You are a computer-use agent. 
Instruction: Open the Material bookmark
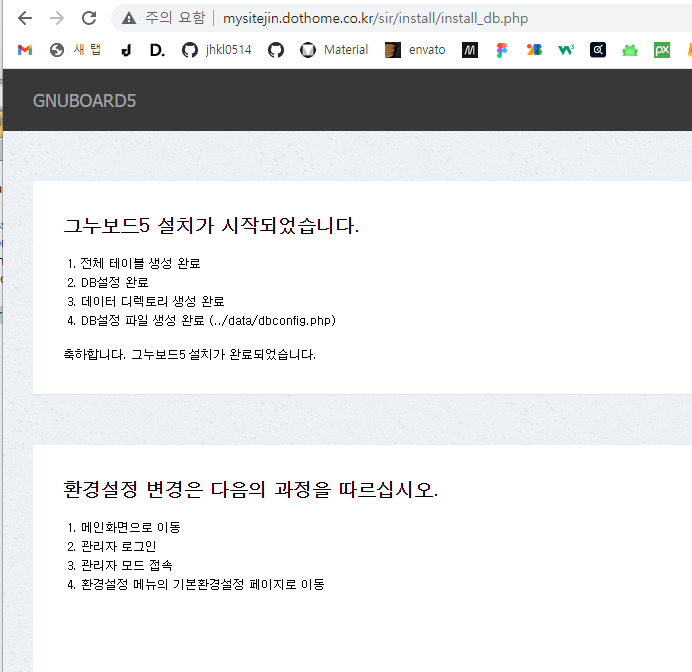pyautogui.click(x=334, y=50)
